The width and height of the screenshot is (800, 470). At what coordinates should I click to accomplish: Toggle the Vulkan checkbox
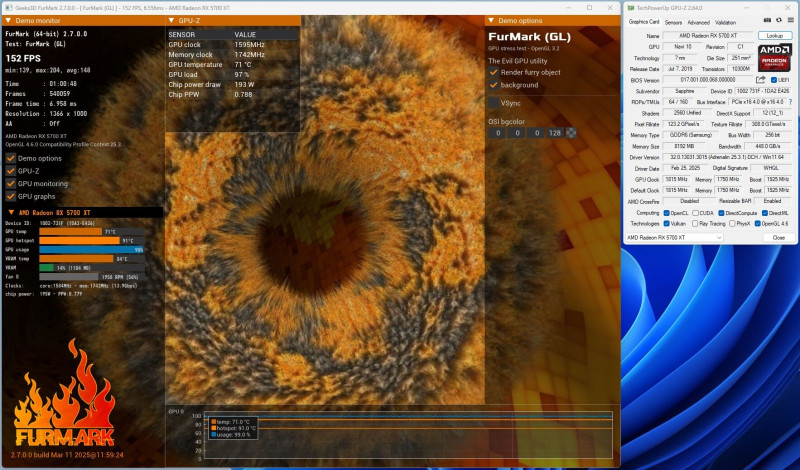(666, 224)
